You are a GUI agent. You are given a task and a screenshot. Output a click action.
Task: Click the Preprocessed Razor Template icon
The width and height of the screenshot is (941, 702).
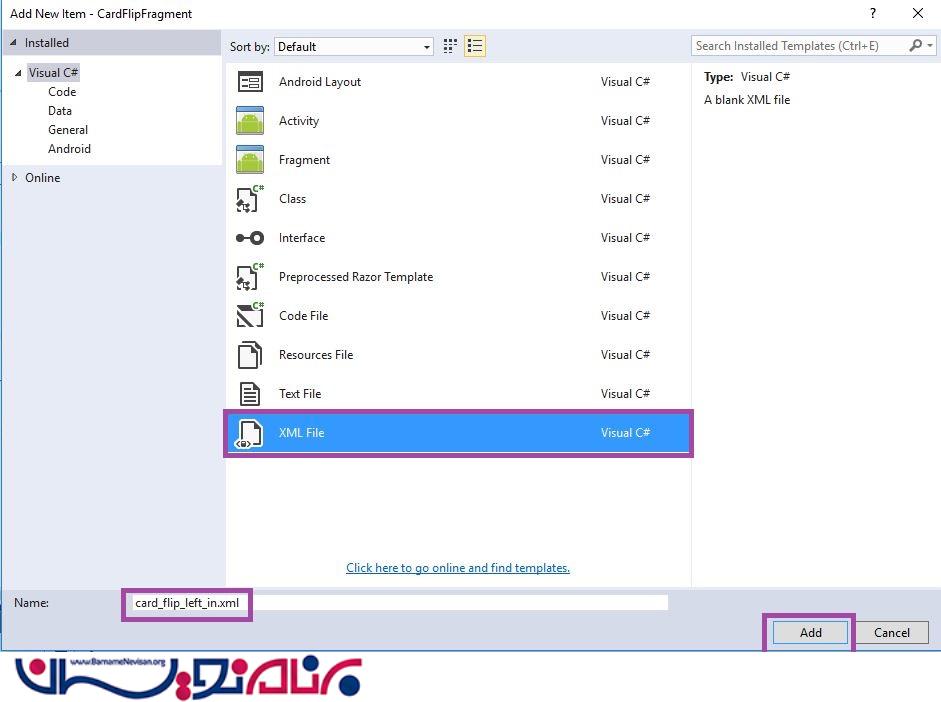250,277
